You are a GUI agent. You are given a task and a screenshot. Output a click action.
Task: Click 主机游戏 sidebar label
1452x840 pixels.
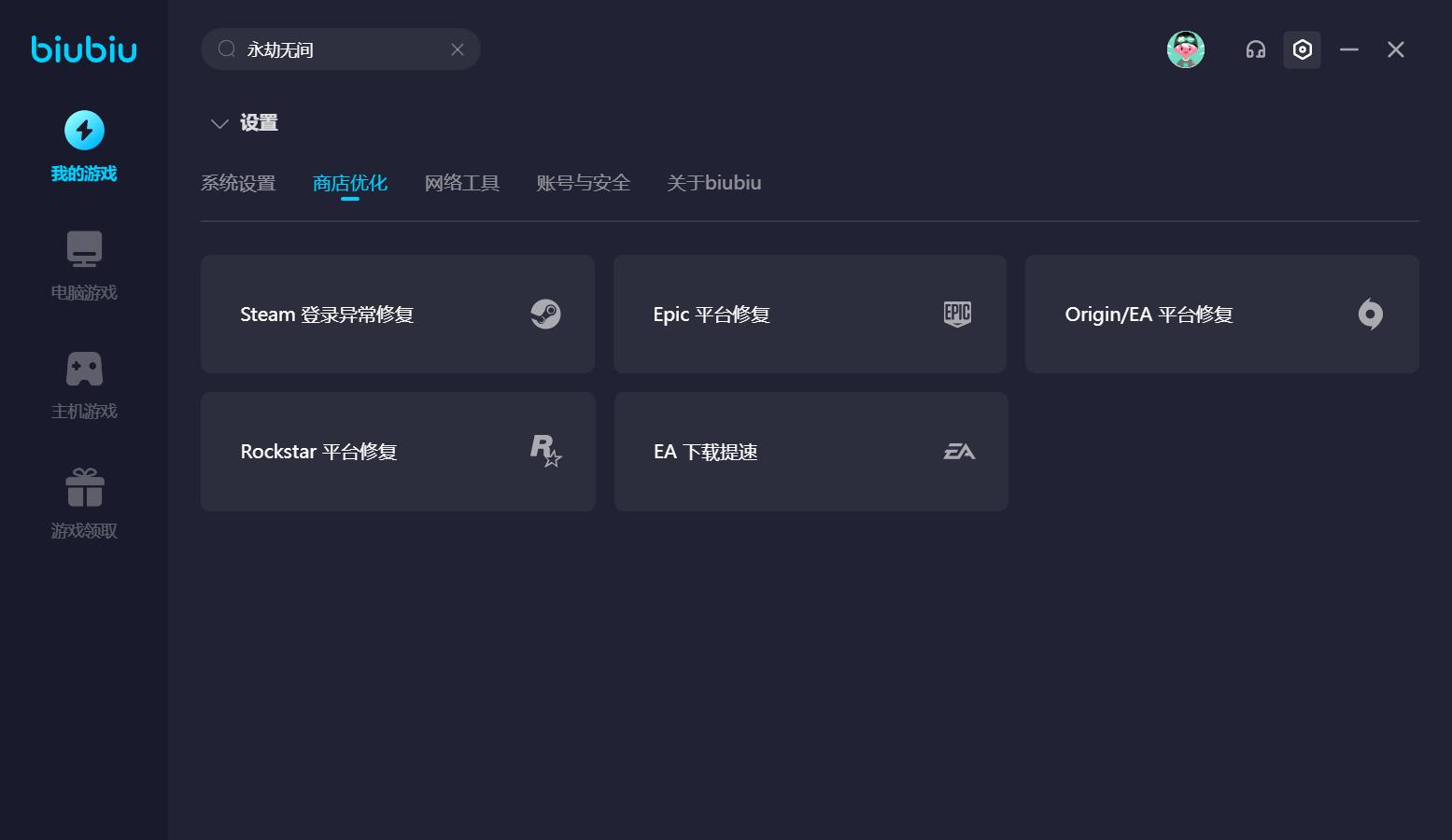pyautogui.click(x=84, y=412)
